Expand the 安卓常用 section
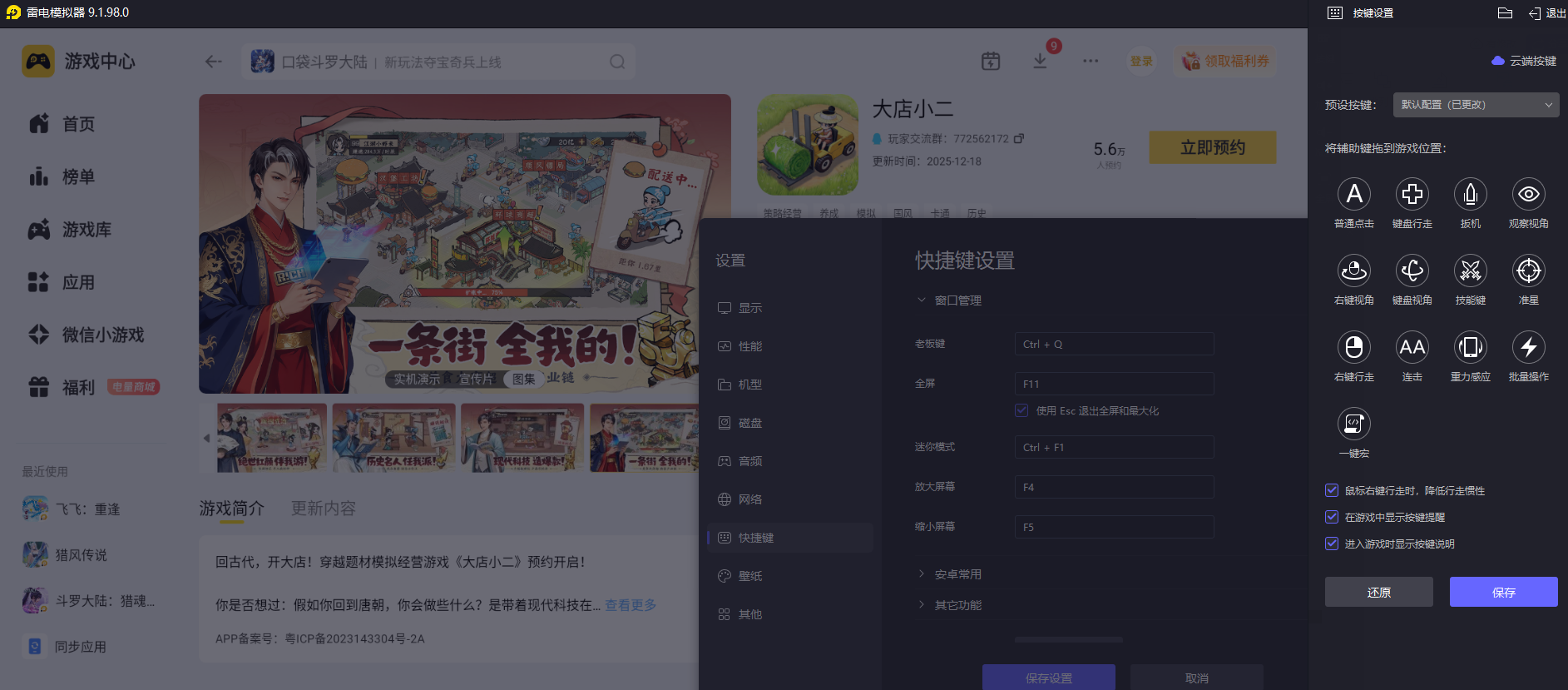The height and width of the screenshot is (690, 1568). [957, 574]
